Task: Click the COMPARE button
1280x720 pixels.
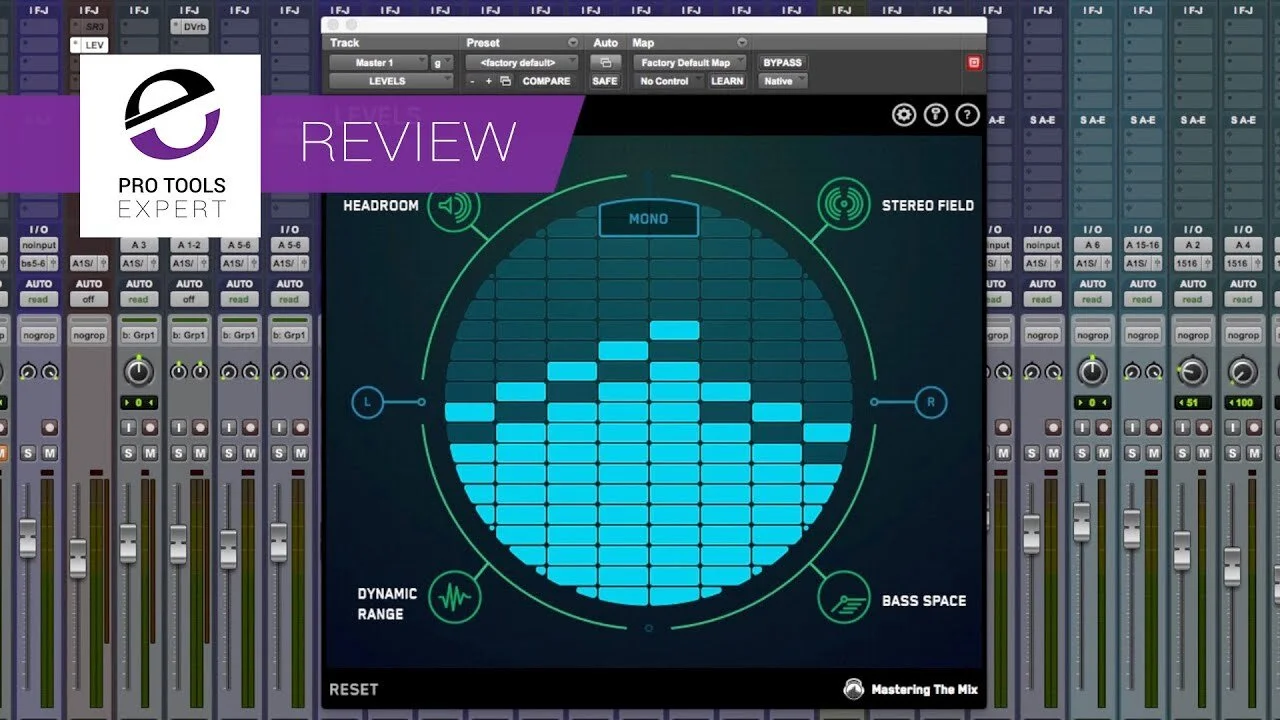Action: pos(547,81)
